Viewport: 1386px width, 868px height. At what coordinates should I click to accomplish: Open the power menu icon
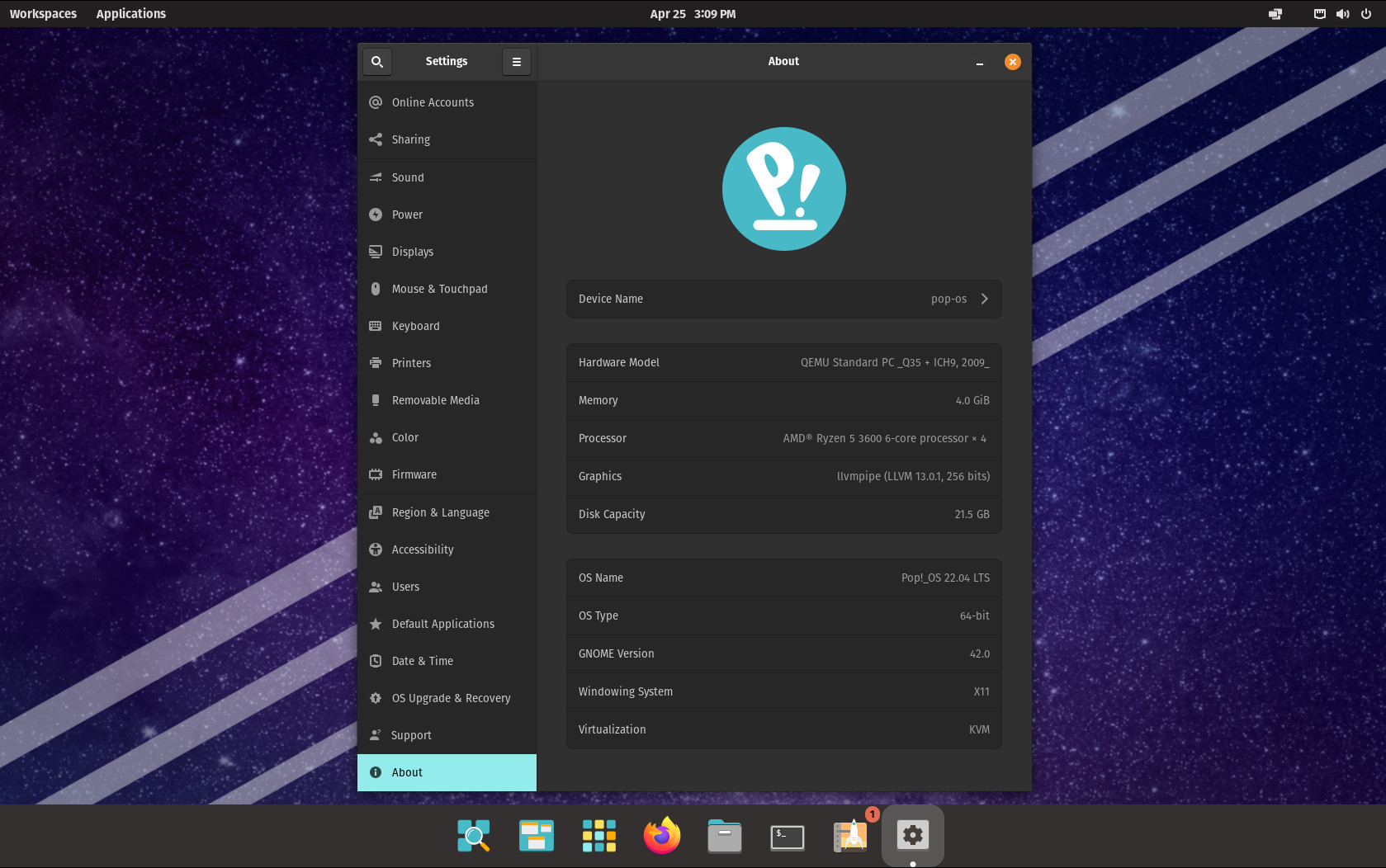tap(1366, 13)
